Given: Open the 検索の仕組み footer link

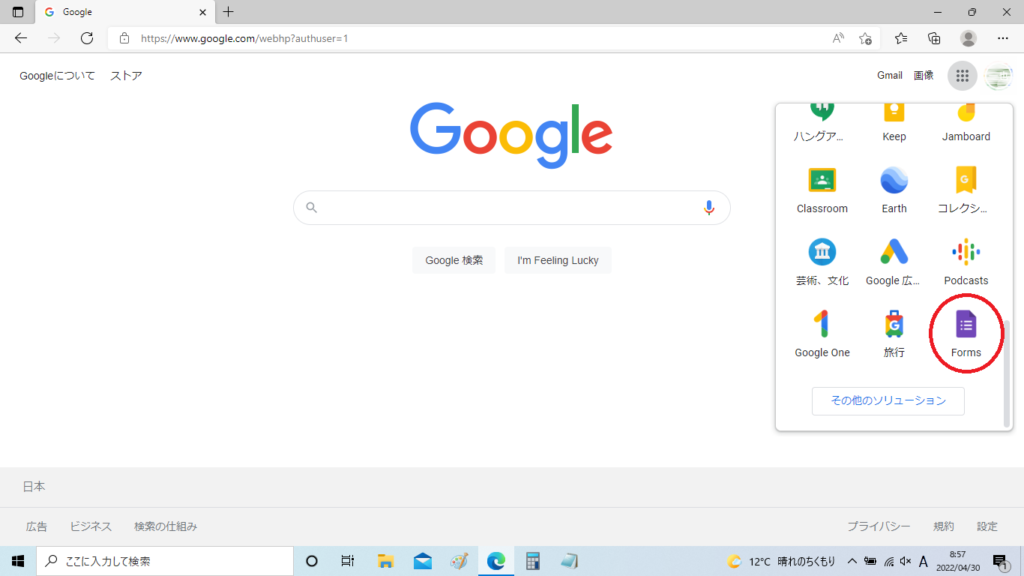Looking at the screenshot, I should pyautogui.click(x=165, y=526).
